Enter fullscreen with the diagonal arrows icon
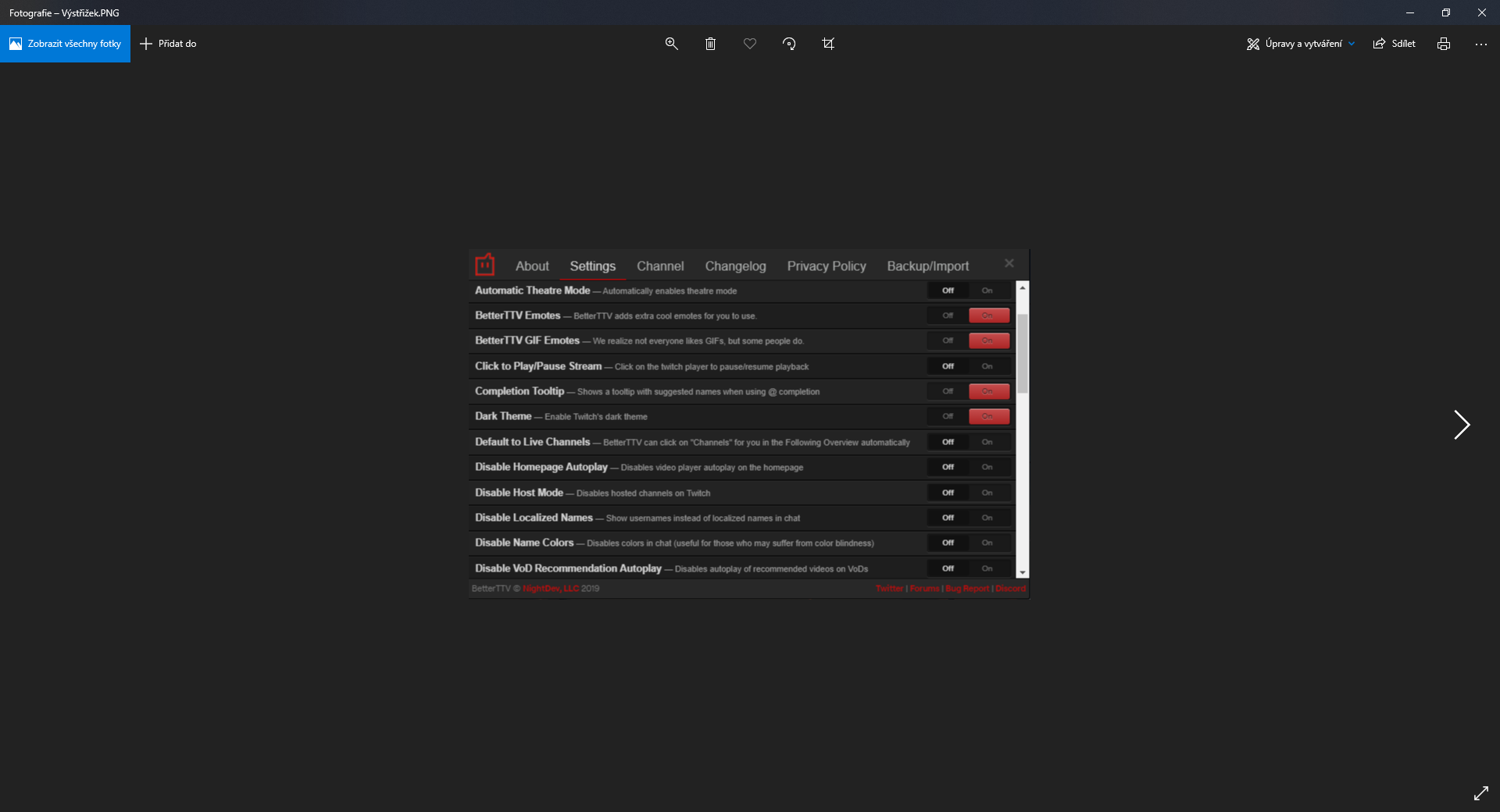Viewport: 1500px width, 812px height. click(1480, 792)
